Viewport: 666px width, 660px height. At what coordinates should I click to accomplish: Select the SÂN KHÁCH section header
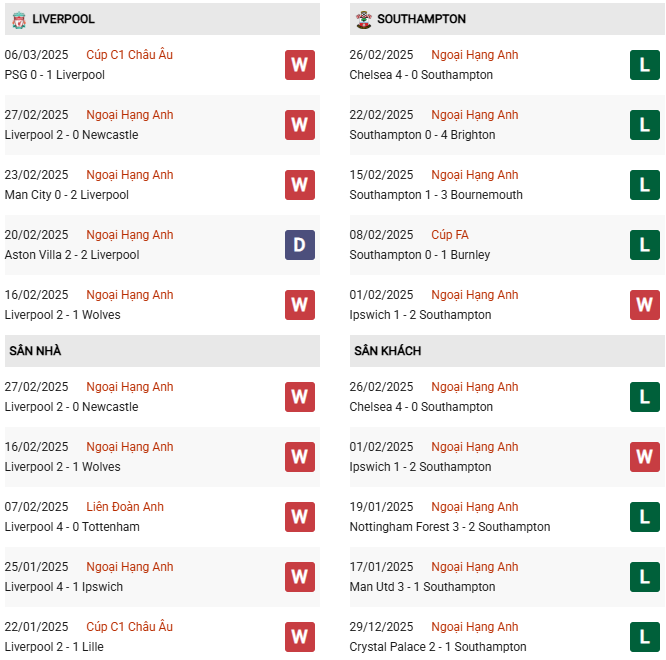click(x=387, y=351)
